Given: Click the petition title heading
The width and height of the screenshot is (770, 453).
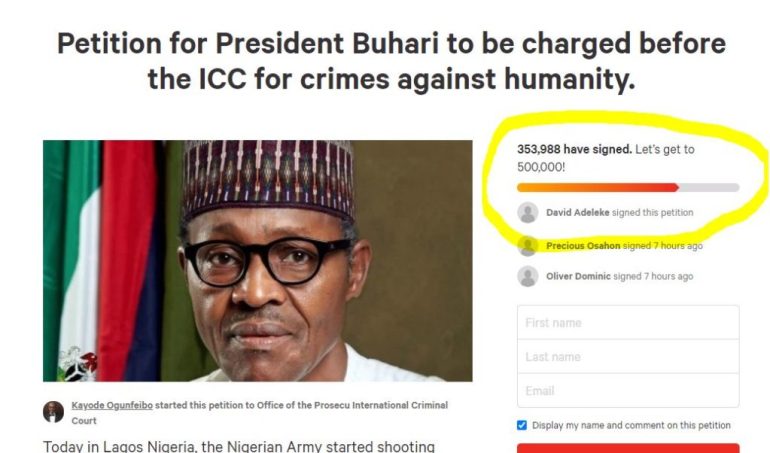Looking at the screenshot, I should tap(391, 62).
